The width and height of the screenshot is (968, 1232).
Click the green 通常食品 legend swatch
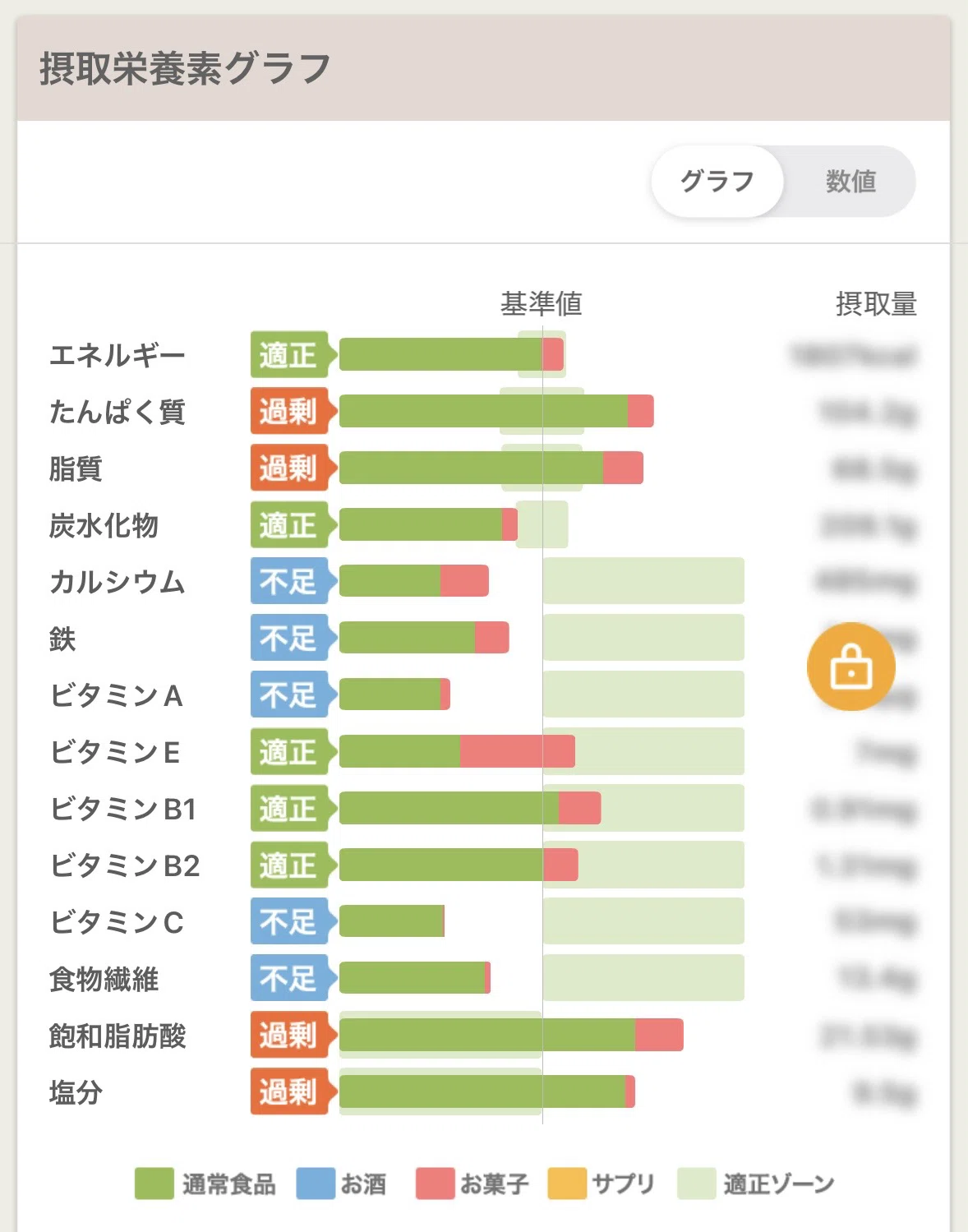point(154,1184)
